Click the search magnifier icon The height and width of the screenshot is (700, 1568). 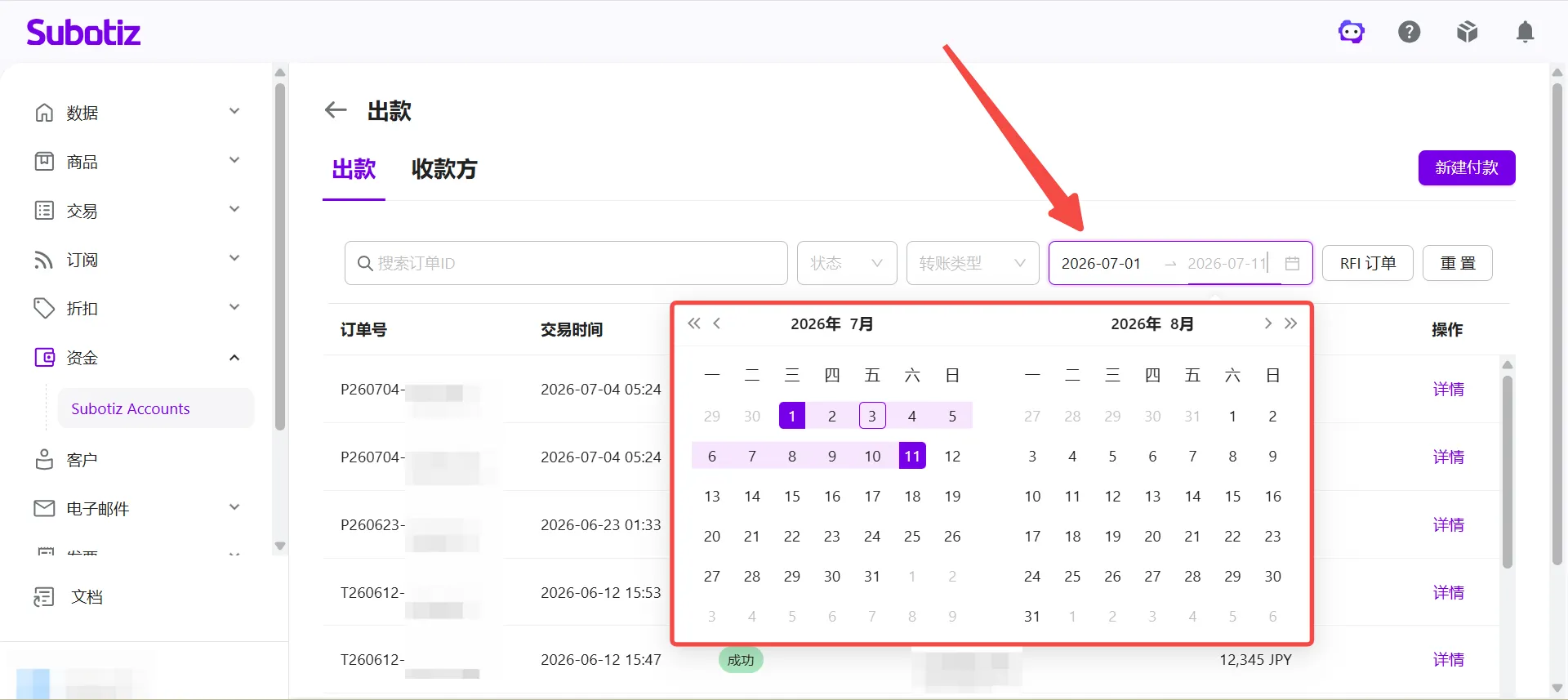click(x=365, y=263)
